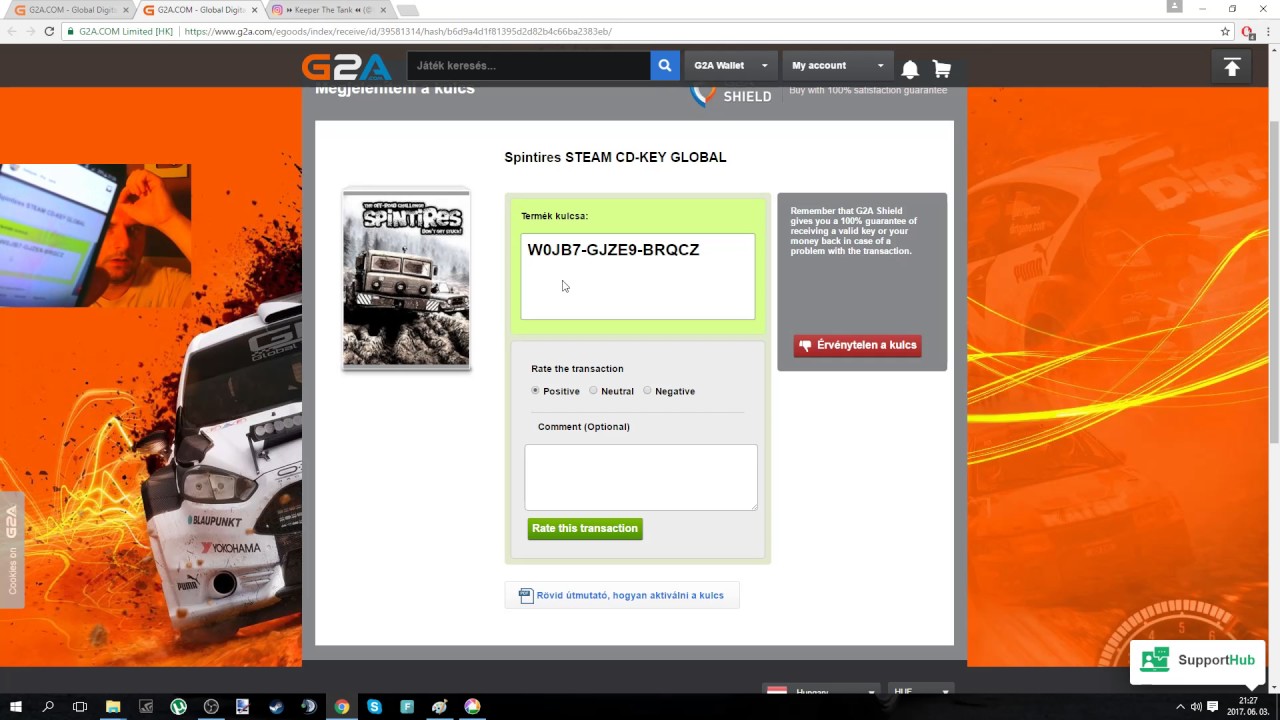
Task: Open Steam from the taskbar
Action: (x=276, y=706)
